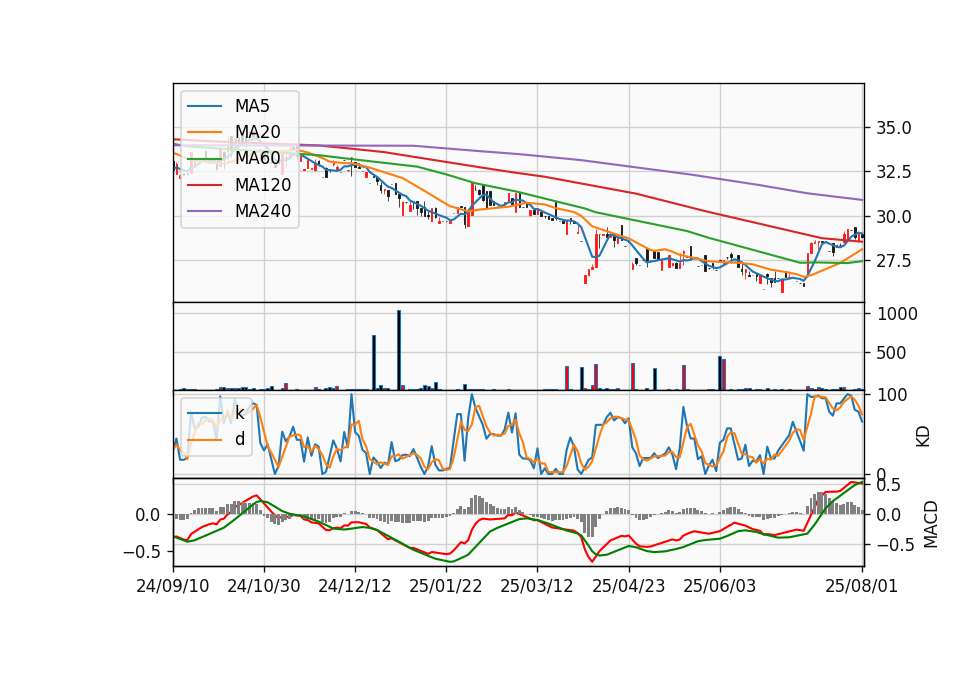960x690 pixels.
Task: Click the 24/10/30 date label
Action: click(264, 586)
